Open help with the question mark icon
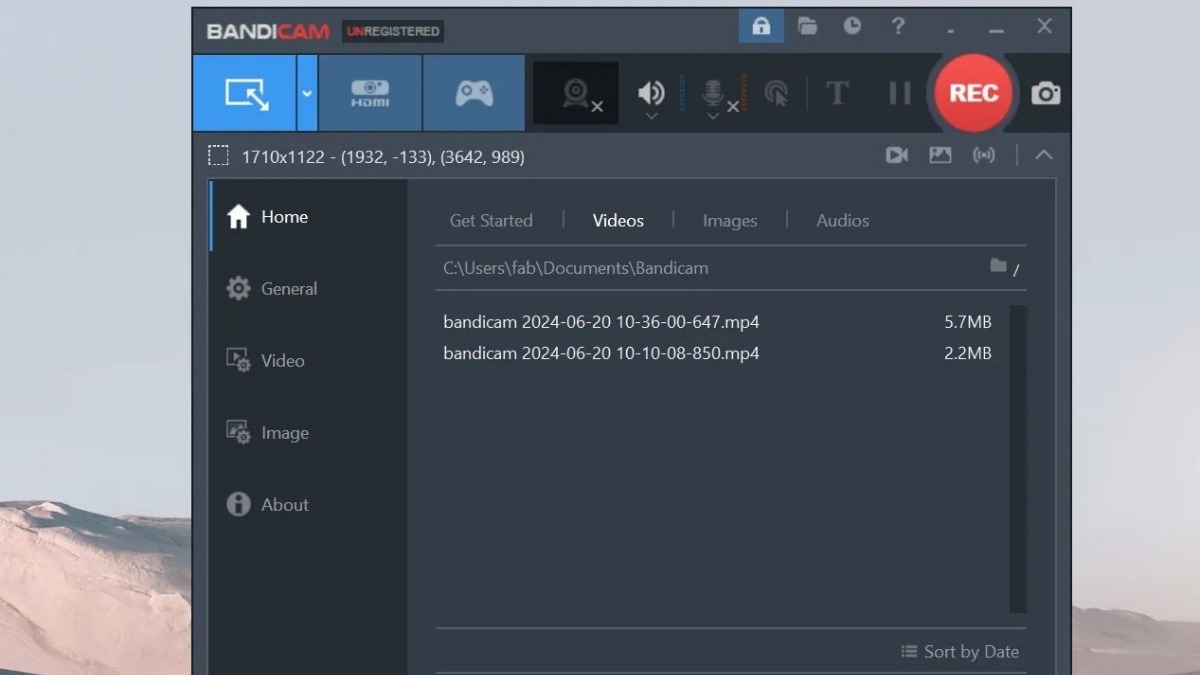The image size is (1200, 675). [x=898, y=27]
